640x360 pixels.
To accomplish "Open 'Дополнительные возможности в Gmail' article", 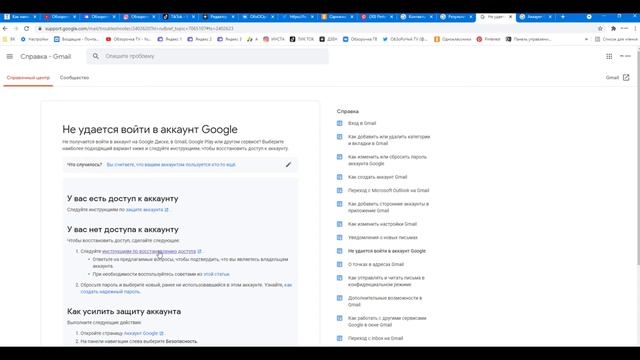I will pyautogui.click(x=385, y=301).
